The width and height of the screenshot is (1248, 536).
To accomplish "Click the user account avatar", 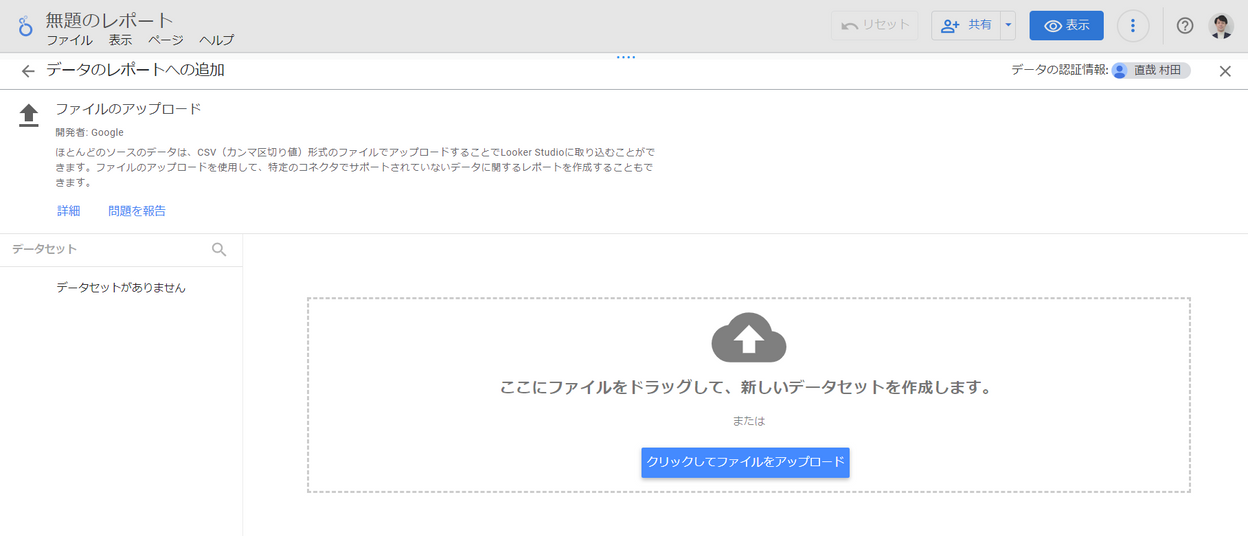I will tap(1221, 26).
